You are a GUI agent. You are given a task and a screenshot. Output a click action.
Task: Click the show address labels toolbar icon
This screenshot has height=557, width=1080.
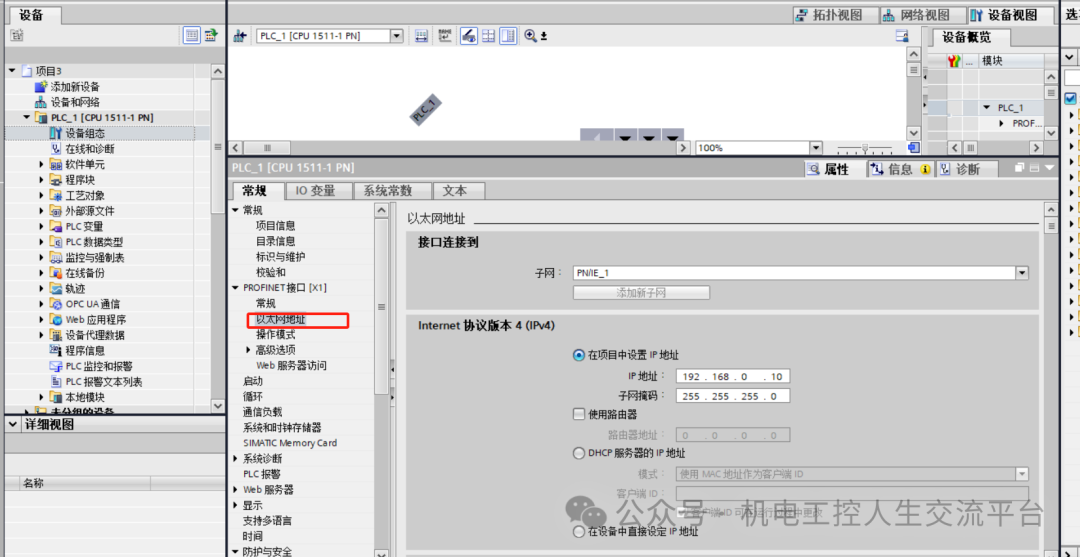422,36
